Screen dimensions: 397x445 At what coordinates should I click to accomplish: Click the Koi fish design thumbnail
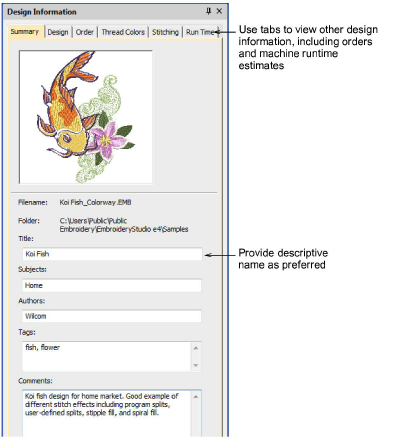tap(86, 117)
